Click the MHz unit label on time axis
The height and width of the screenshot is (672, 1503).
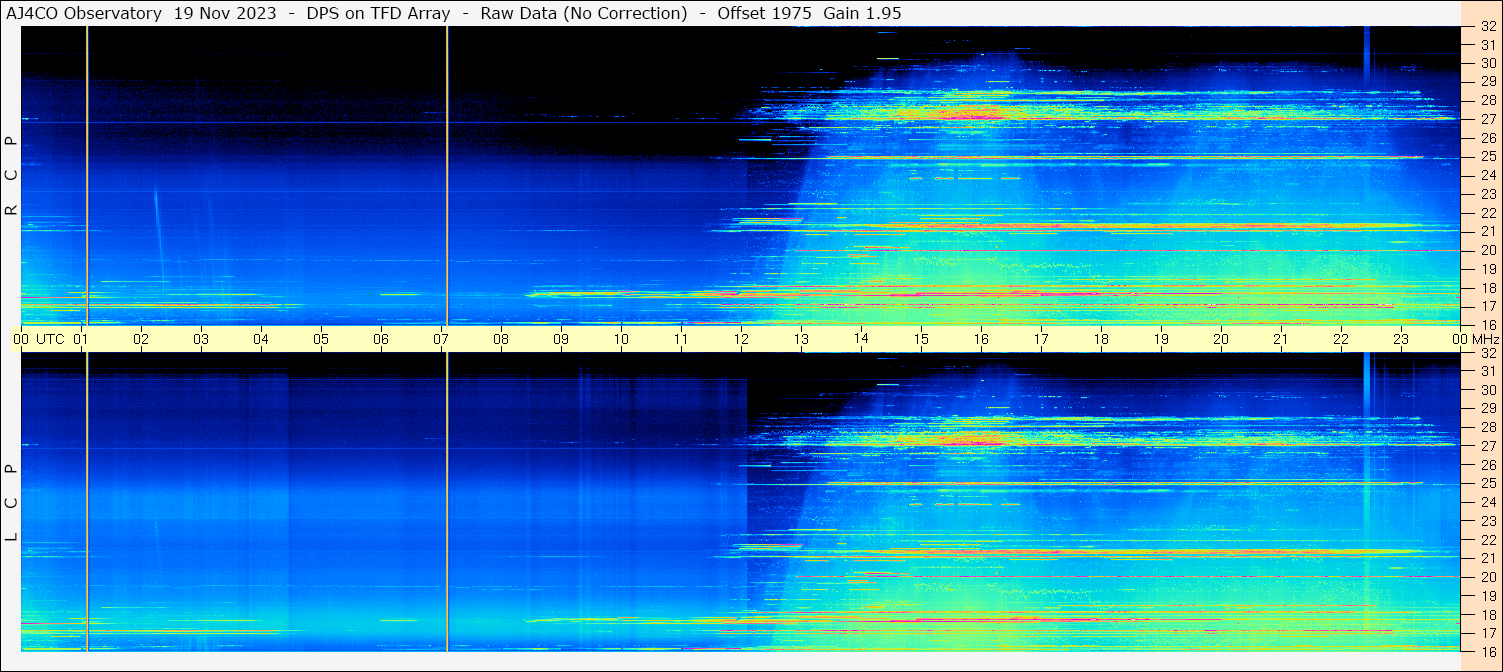tap(1486, 339)
